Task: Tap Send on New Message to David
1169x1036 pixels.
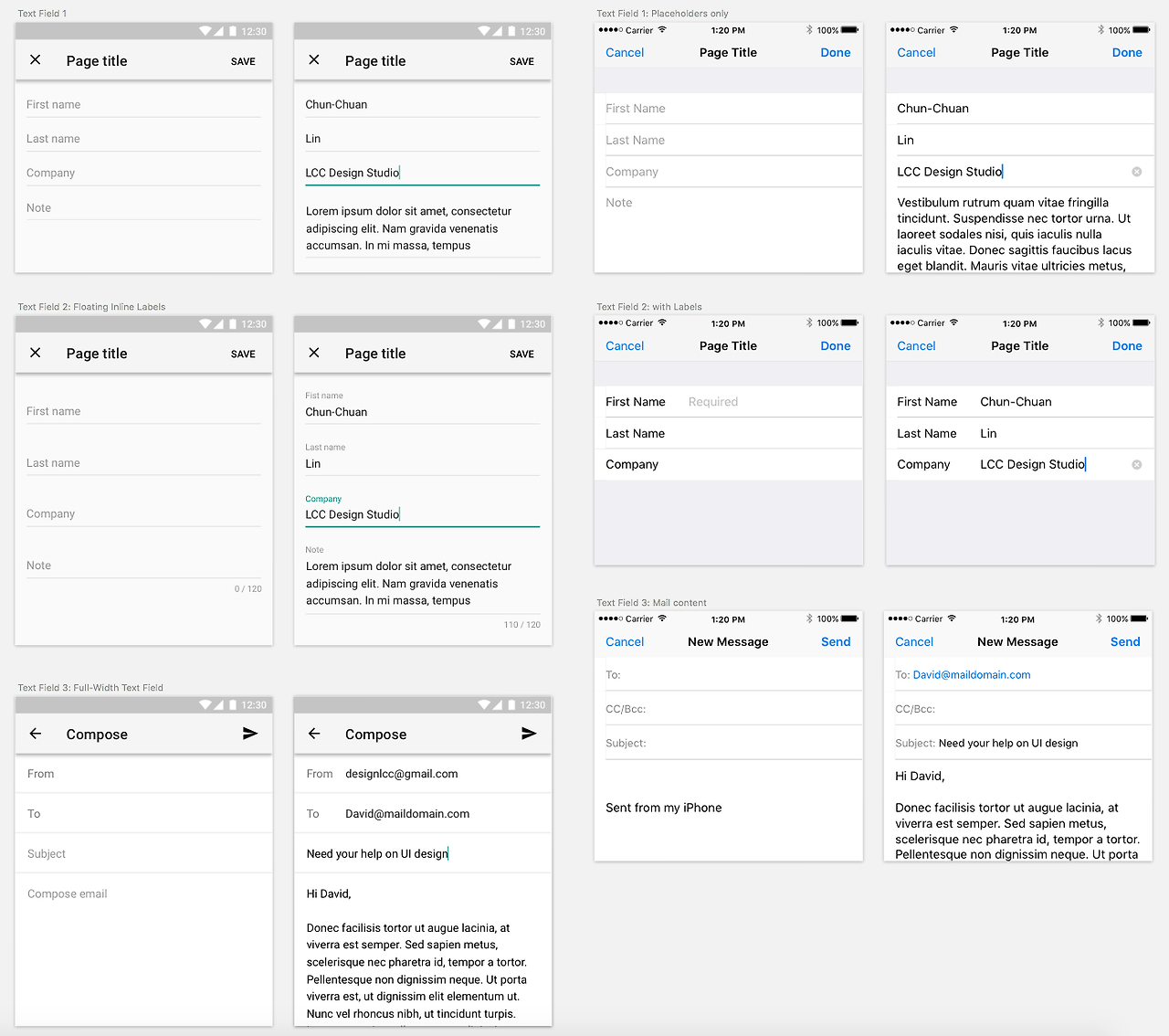Action: pyautogui.click(x=1125, y=642)
